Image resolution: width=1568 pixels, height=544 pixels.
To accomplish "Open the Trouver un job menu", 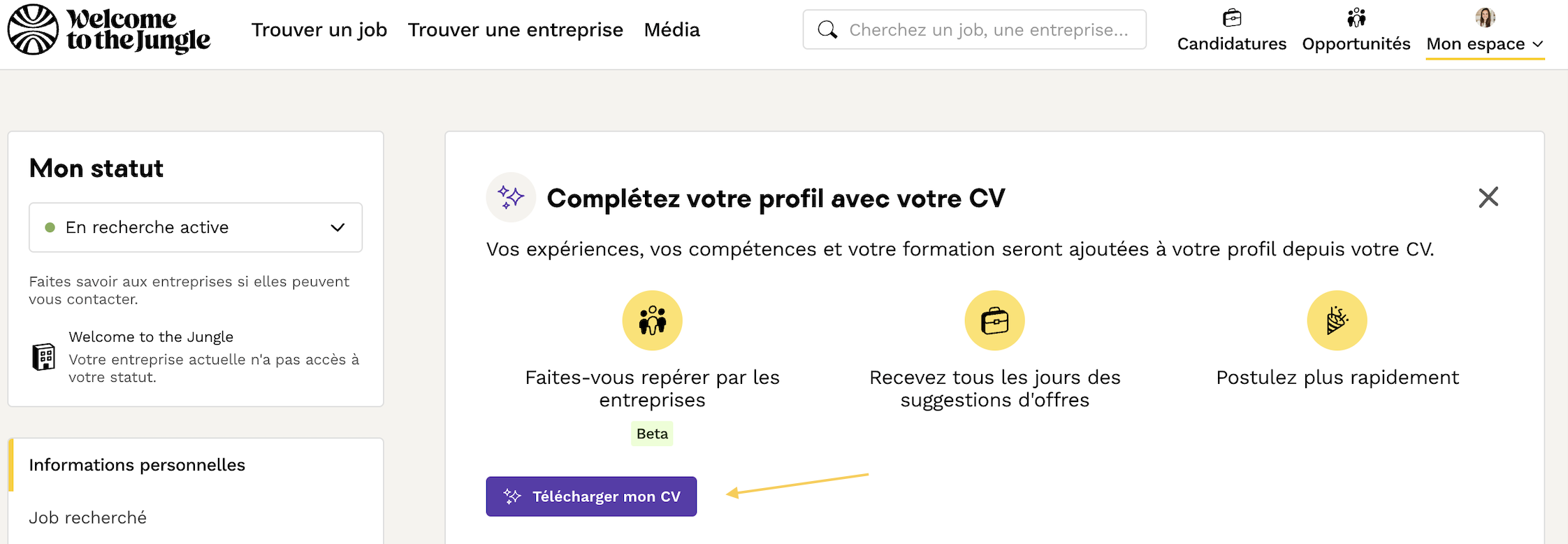I will click(319, 30).
